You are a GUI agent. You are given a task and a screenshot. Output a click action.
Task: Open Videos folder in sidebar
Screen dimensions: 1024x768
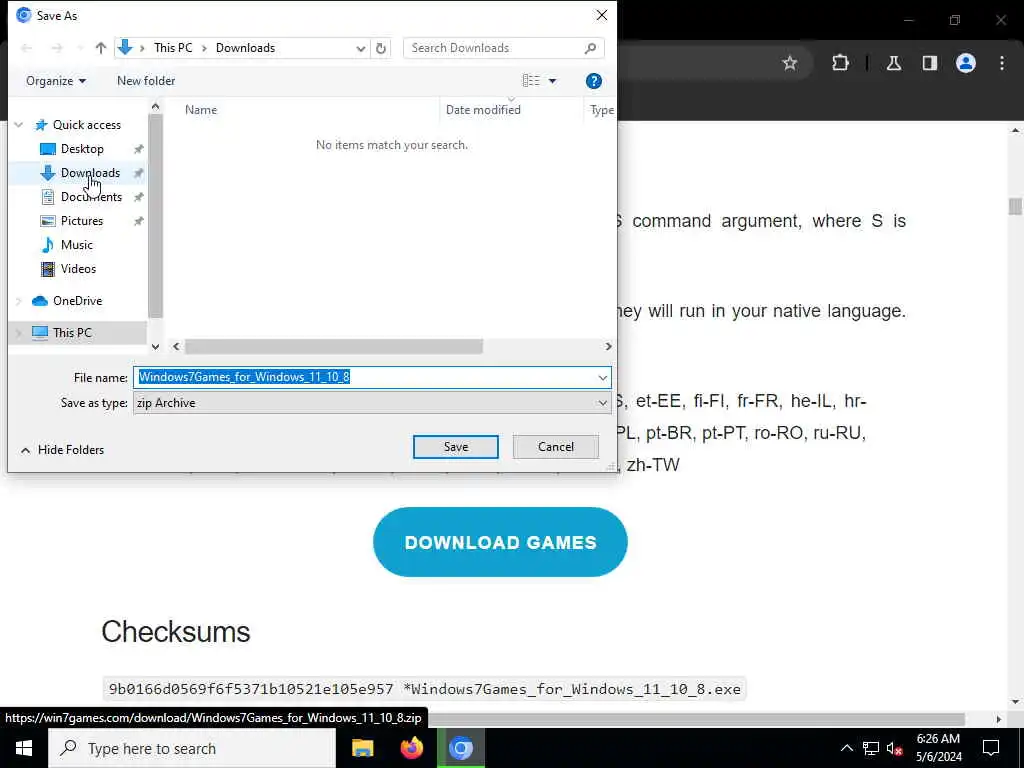(78, 269)
